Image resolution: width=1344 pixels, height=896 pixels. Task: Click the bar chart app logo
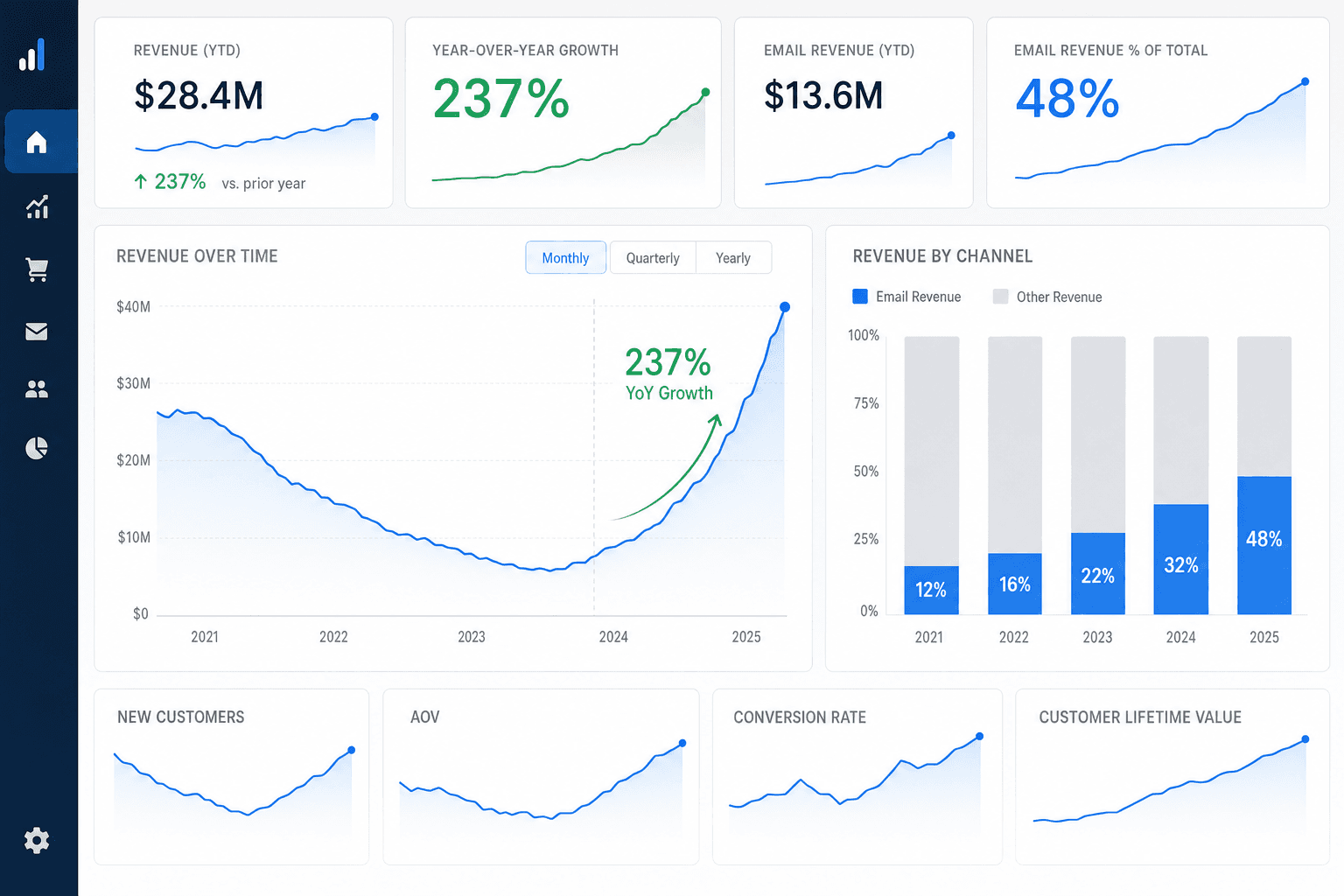(32, 55)
